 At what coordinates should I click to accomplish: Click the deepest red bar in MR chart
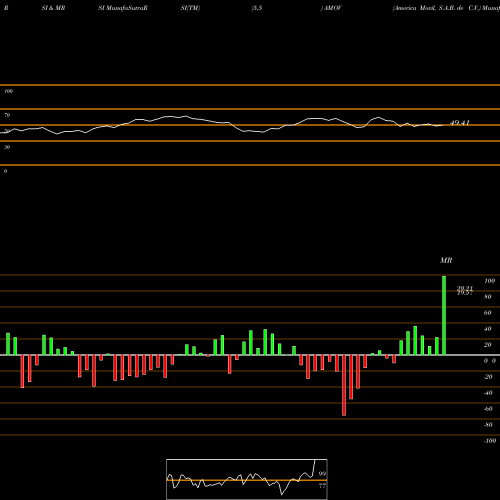pos(344,385)
